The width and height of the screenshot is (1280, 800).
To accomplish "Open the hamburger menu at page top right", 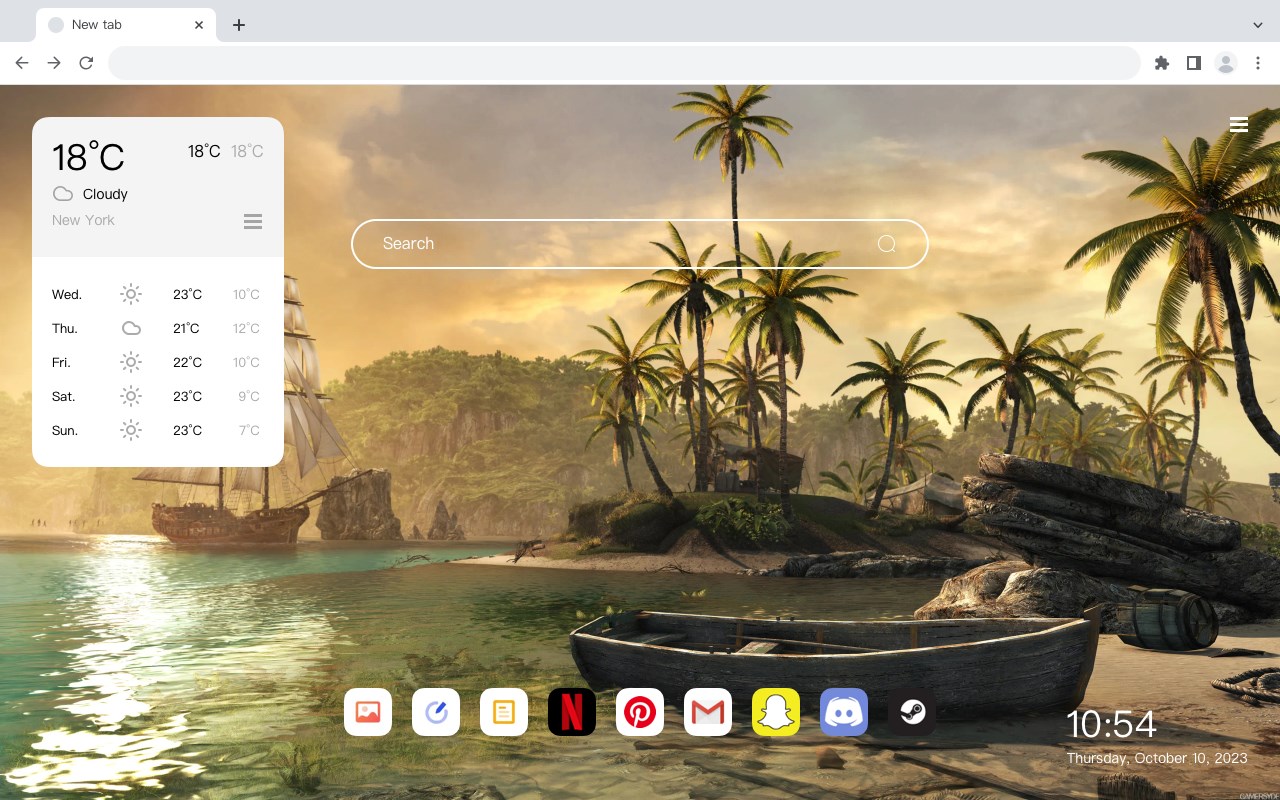I will [x=1239, y=125].
